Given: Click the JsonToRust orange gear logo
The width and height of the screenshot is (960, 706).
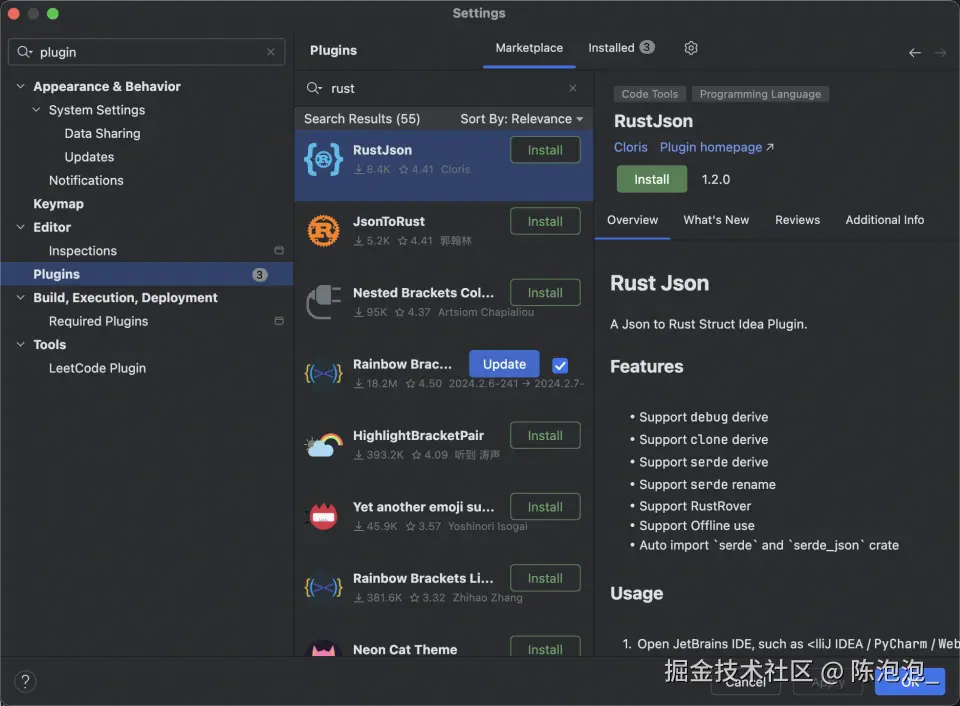Looking at the screenshot, I should coord(323,231).
